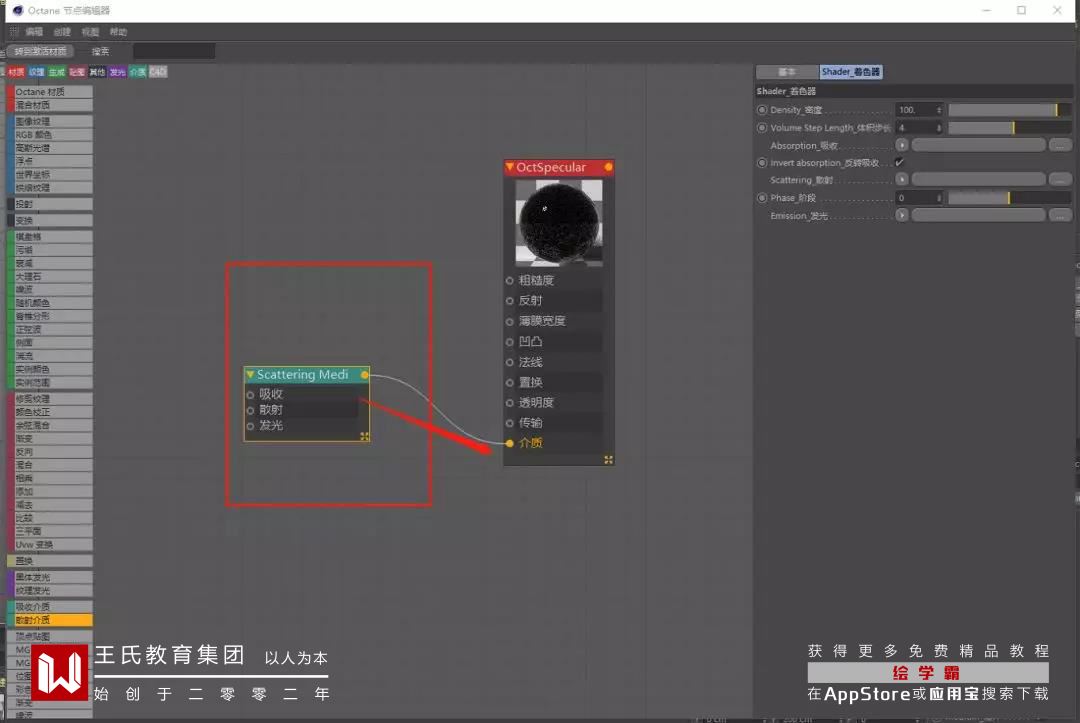The image size is (1080, 723).
Task: Click the menu grip handle icon
Action: click(14, 32)
